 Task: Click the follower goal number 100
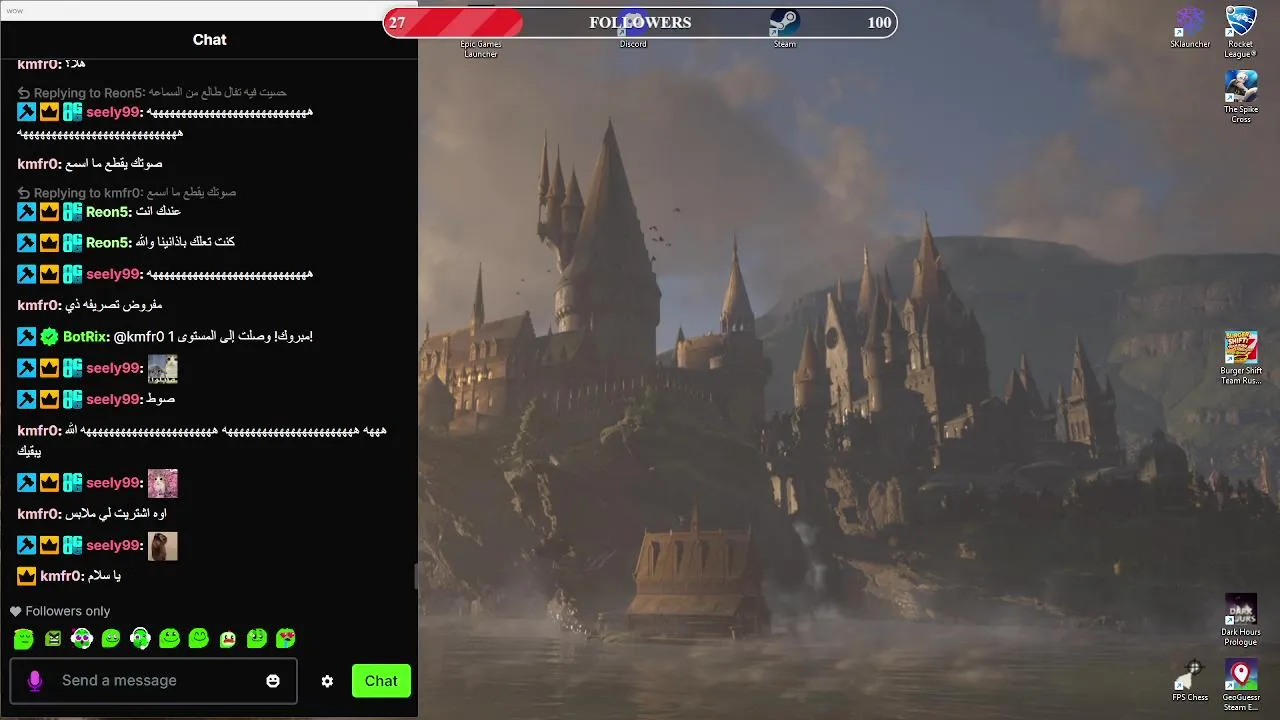(879, 23)
